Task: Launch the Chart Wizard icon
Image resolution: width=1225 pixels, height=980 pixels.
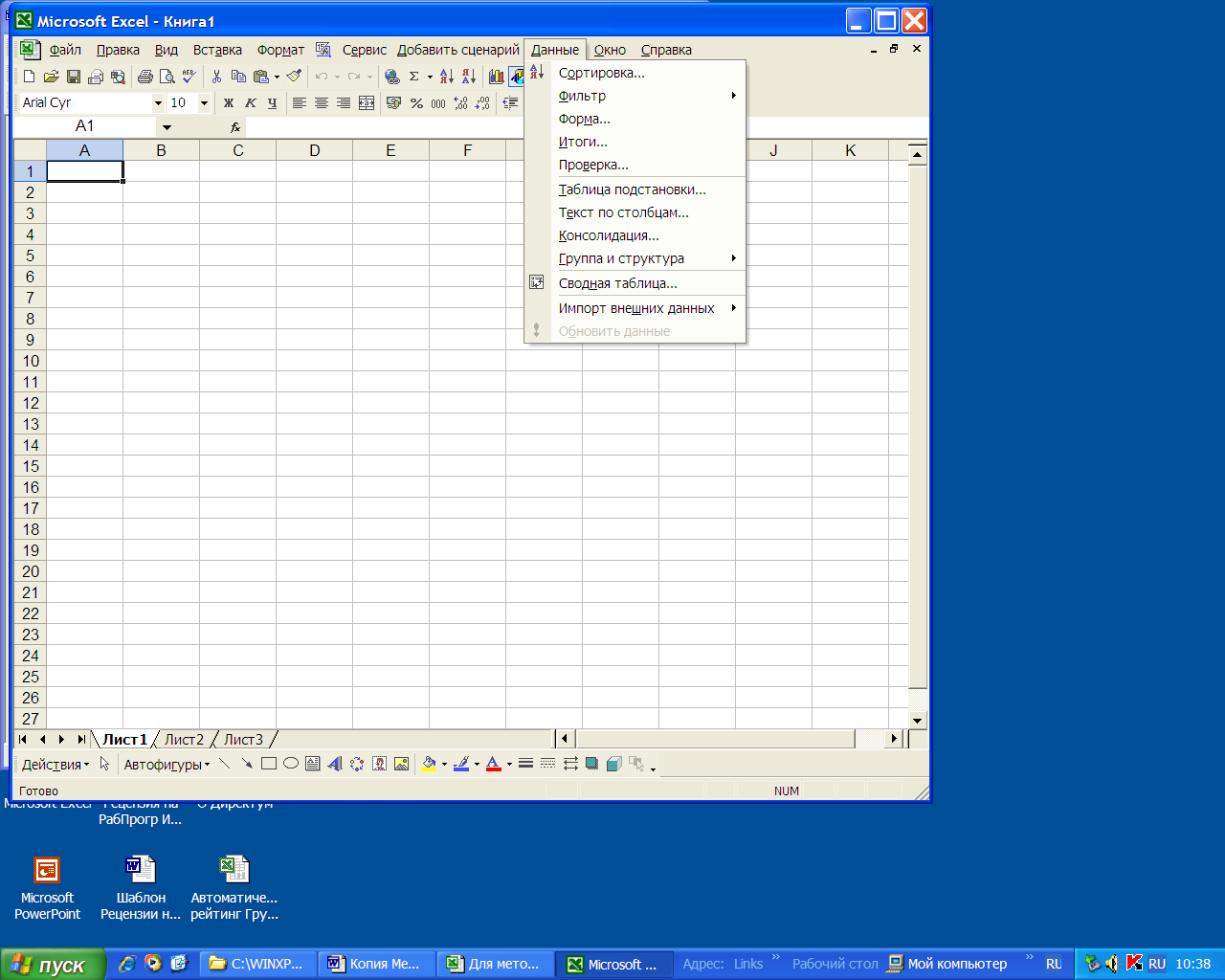Action: click(496, 77)
